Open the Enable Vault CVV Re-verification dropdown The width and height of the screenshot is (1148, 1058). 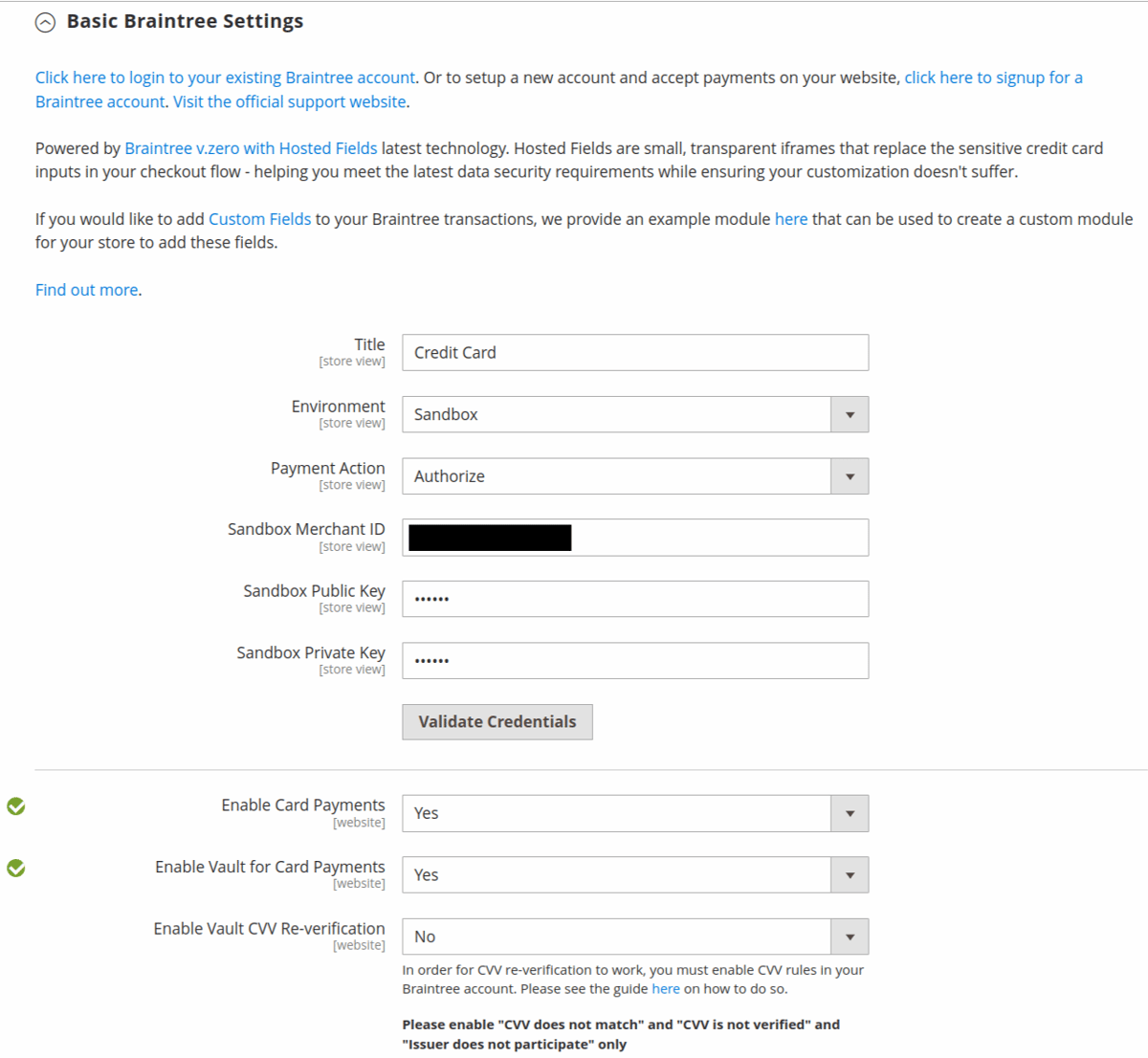tap(849, 936)
